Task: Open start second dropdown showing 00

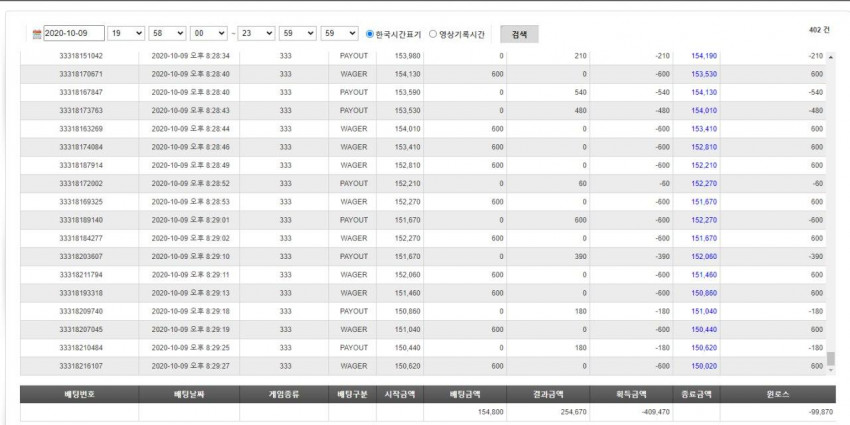Action: tap(208, 33)
